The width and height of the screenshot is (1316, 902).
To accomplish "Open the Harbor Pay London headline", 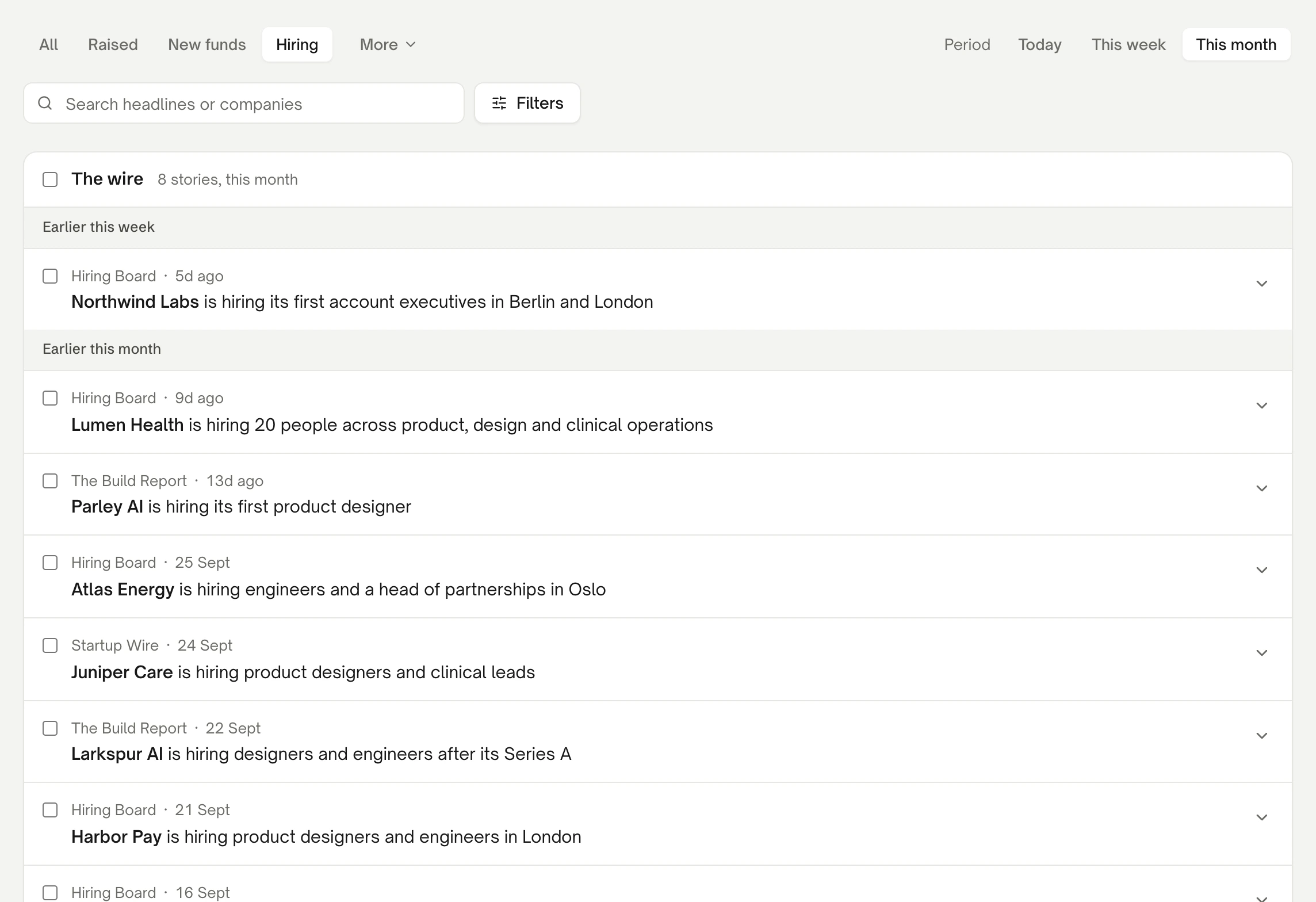I will coord(326,837).
